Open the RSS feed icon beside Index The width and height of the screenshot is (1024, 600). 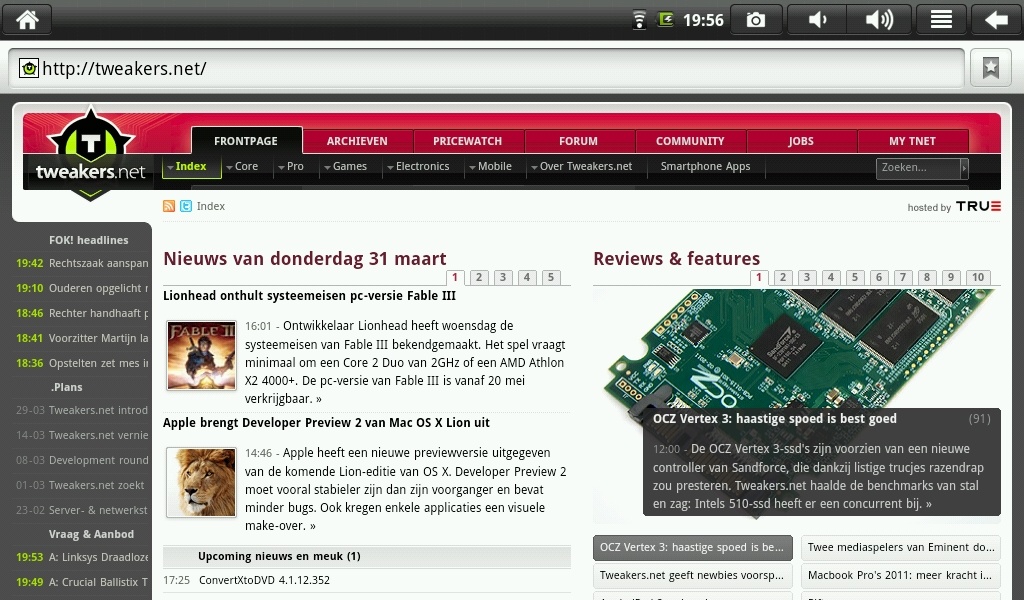pyautogui.click(x=169, y=206)
